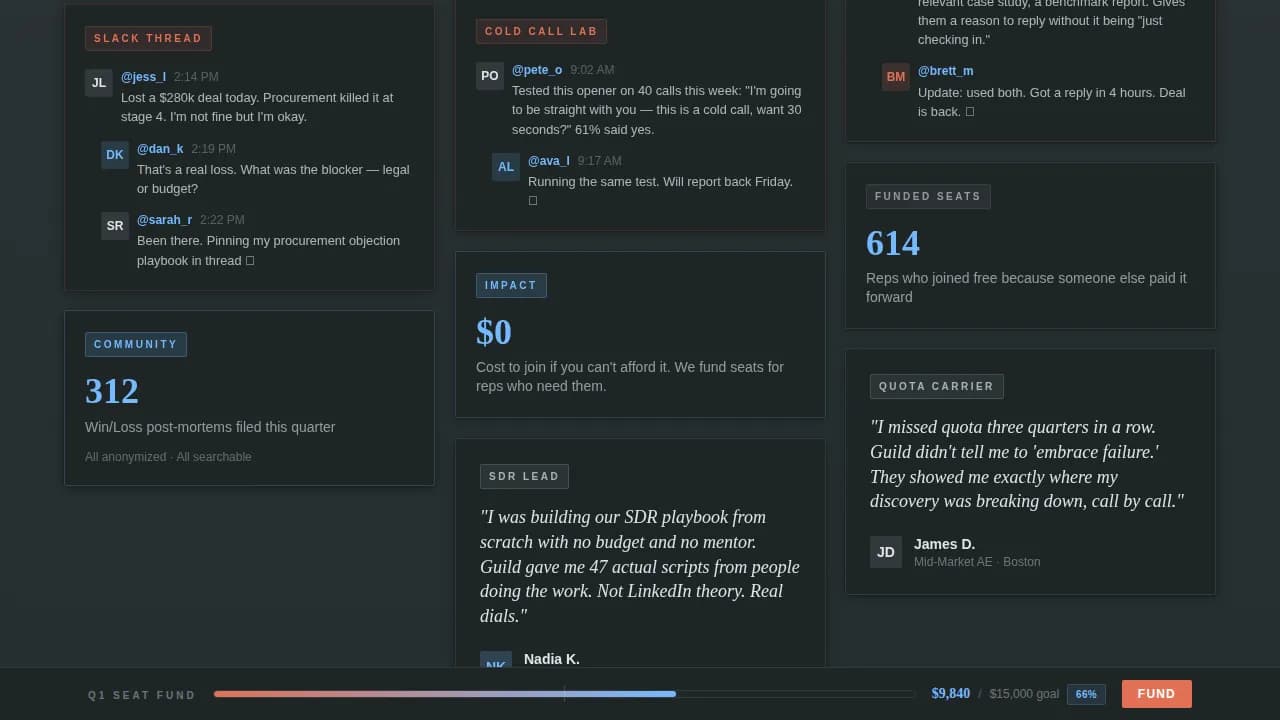Toggle the SLACK THREAD badge
Image resolution: width=1280 pixels, height=720 pixels.
click(148, 38)
